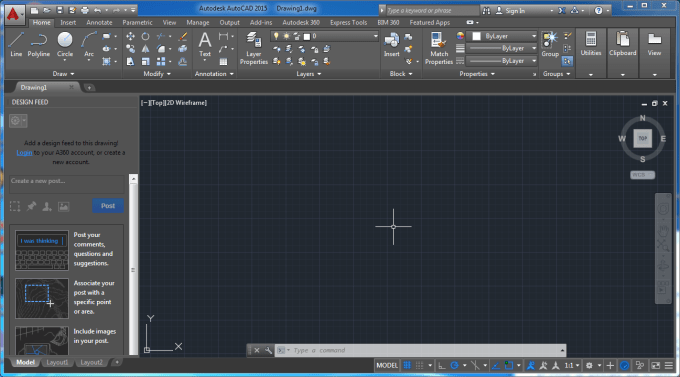Switch to the Annotate ribbon tab
Screen dimensions: 680x377
[x=99, y=23]
